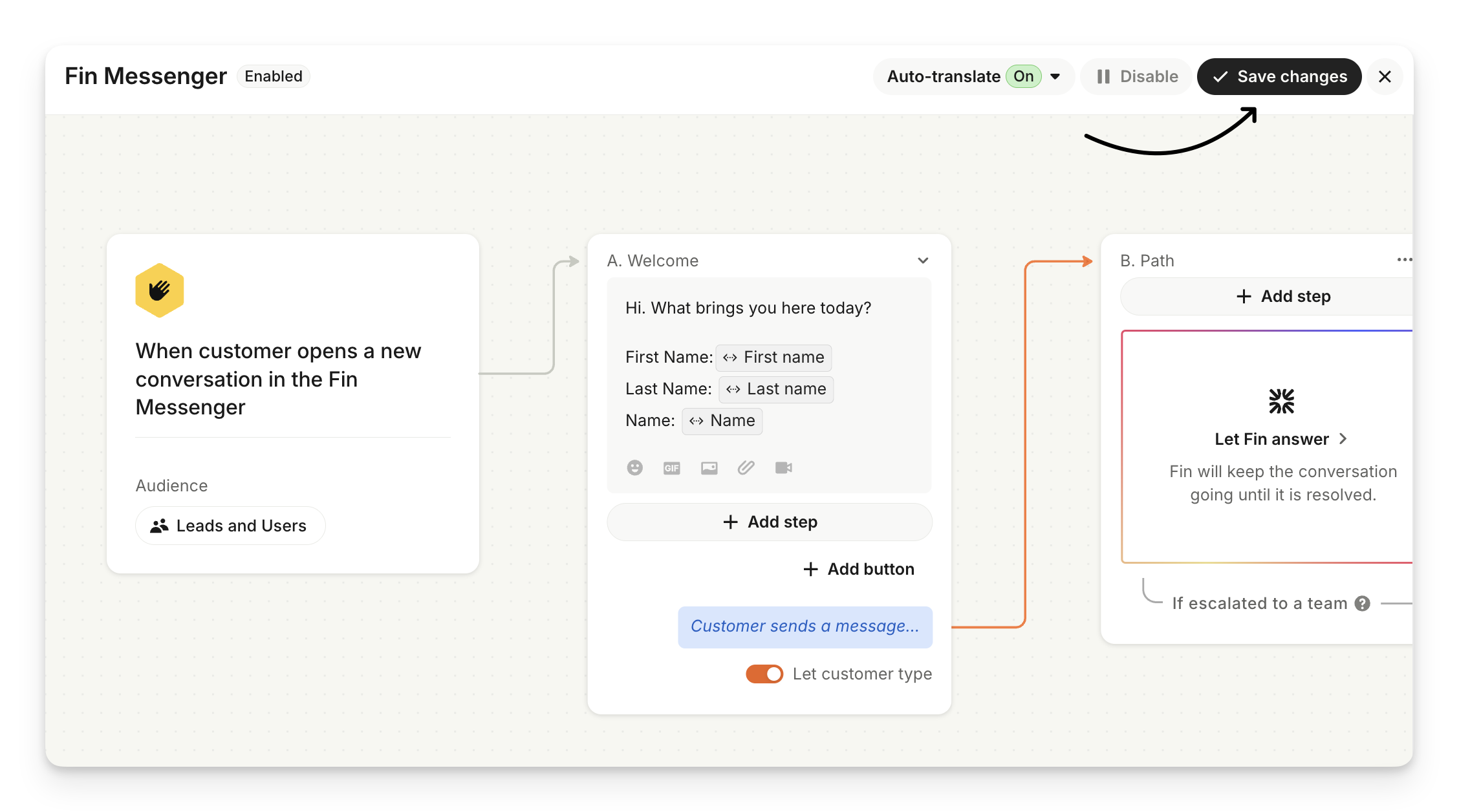Select the Leads and Users audience pill

pos(230,526)
